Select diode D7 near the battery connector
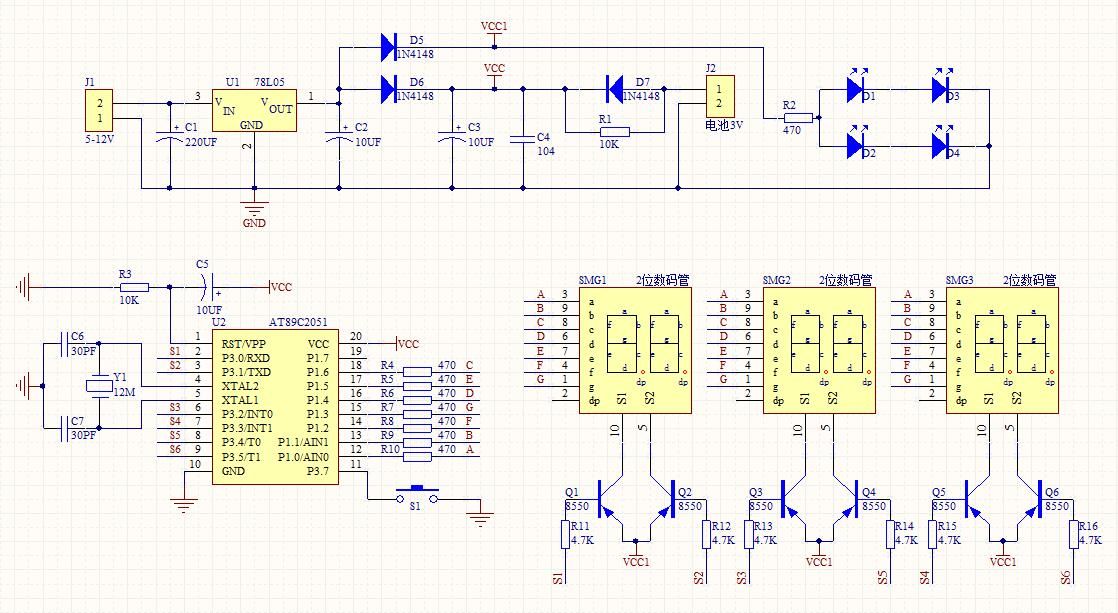 pos(616,89)
